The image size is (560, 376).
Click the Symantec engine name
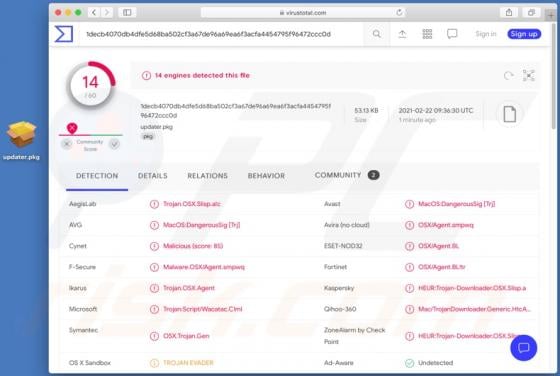83,330
